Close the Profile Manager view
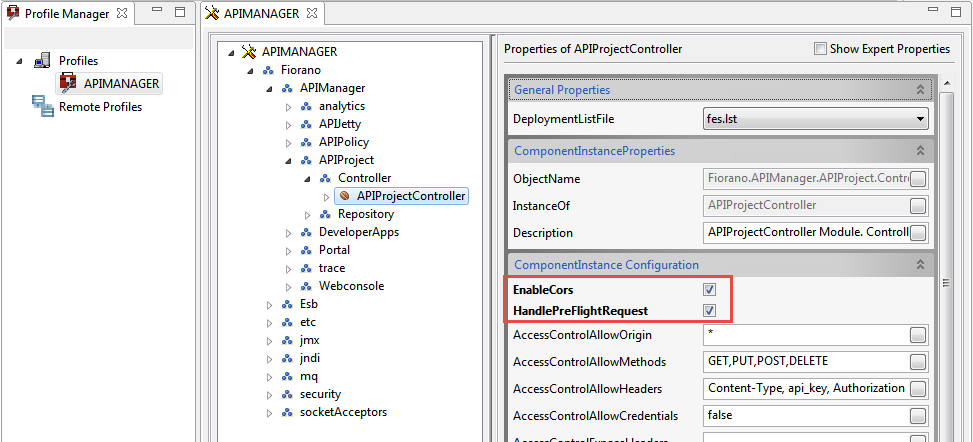973x442 pixels. 122,12
